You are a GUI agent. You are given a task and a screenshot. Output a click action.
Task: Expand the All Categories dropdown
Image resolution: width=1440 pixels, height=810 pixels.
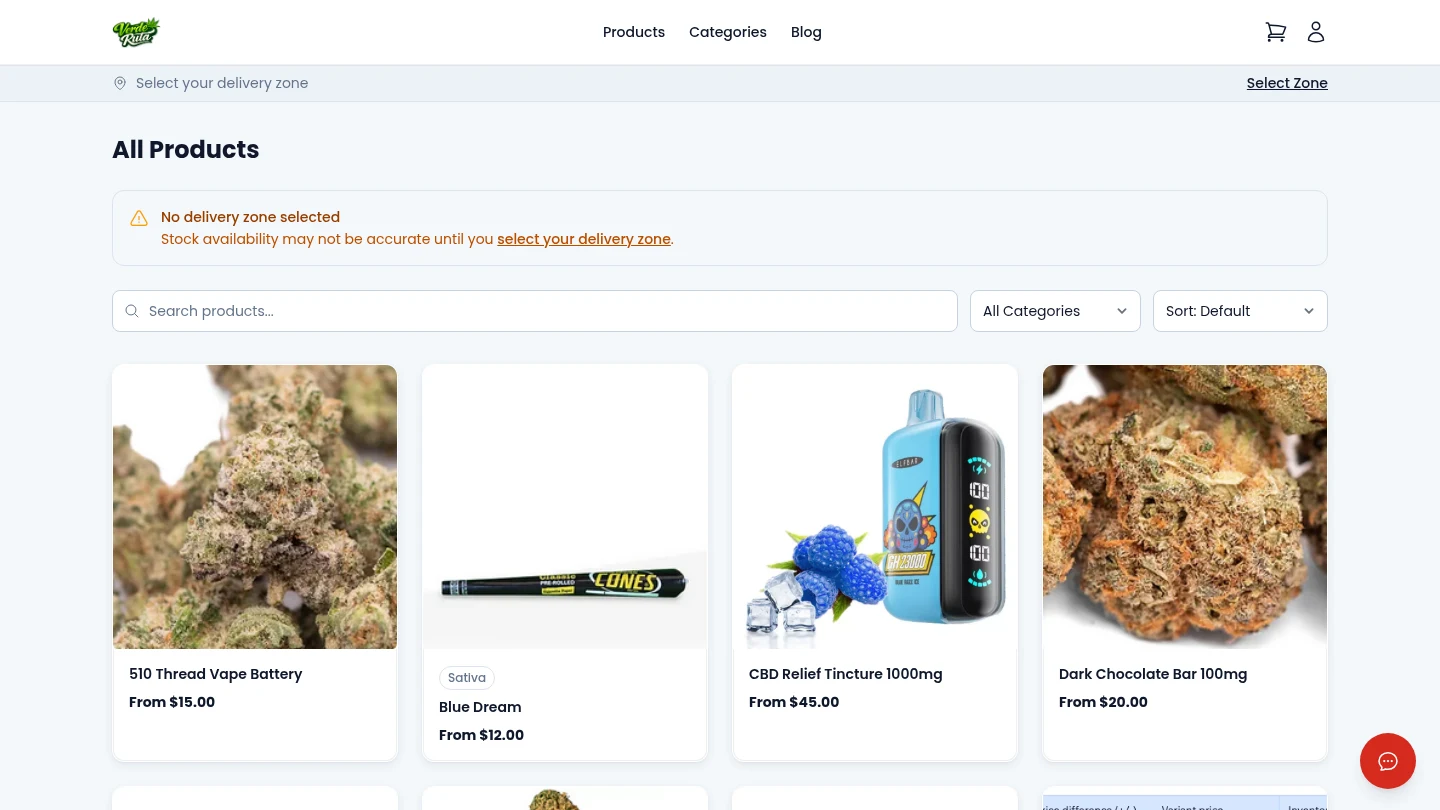point(1055,311)
